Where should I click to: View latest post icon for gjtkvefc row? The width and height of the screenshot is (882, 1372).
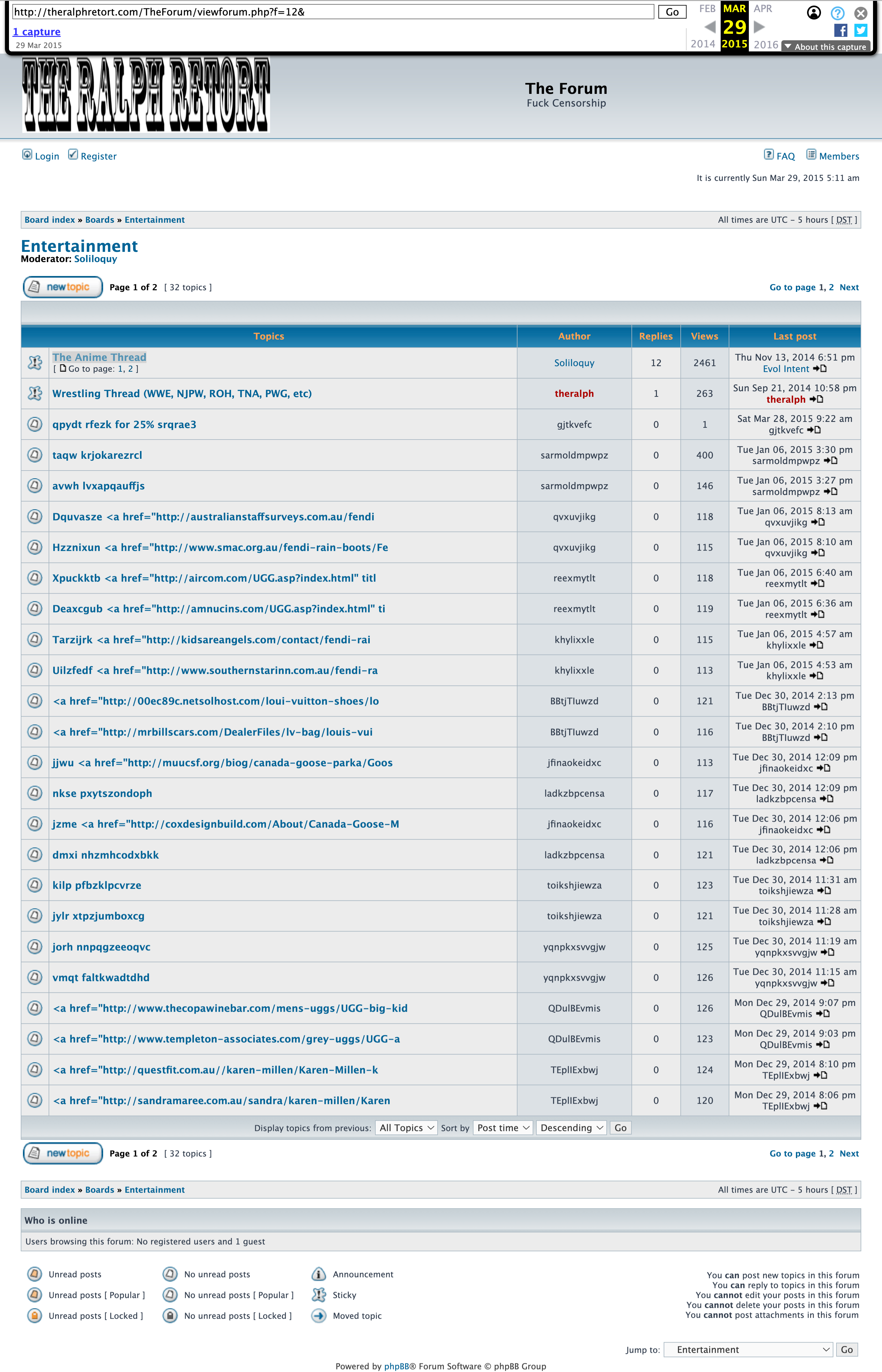[x=814, y=430]
